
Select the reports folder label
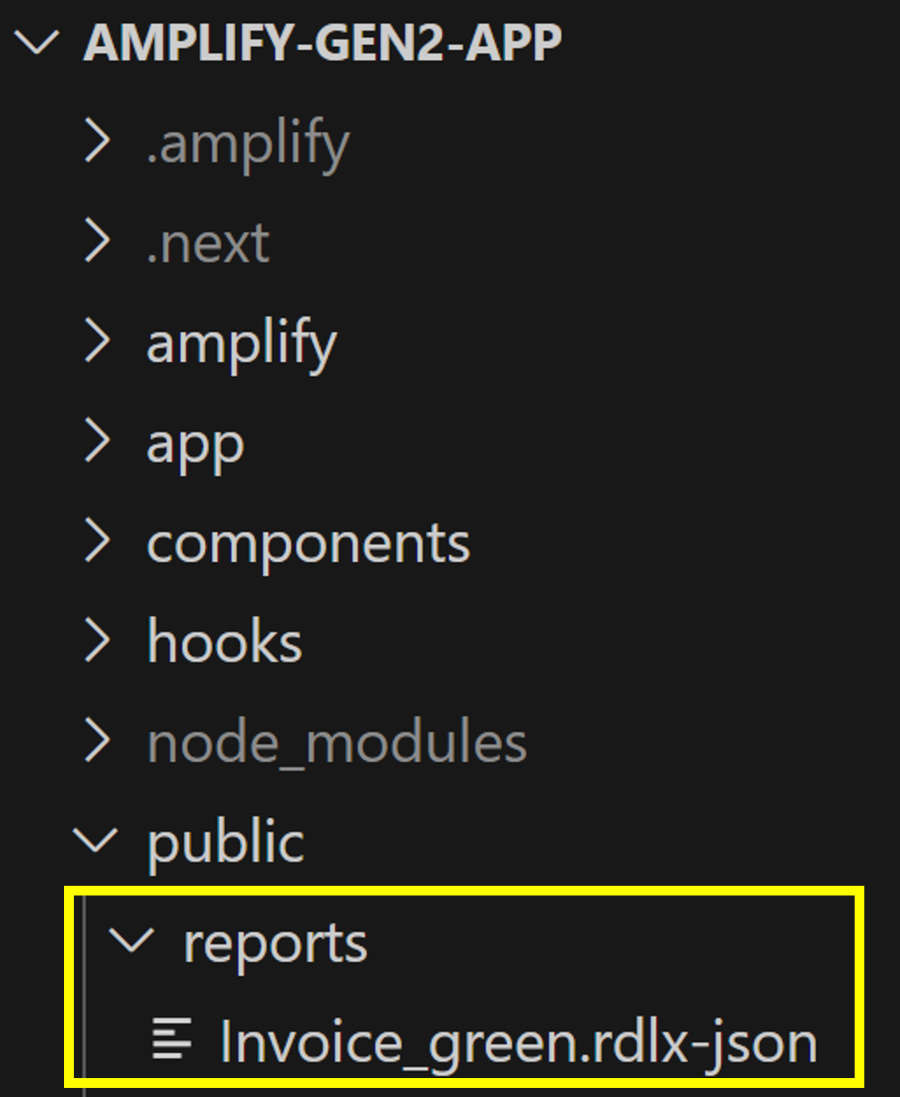click(275, 944)
